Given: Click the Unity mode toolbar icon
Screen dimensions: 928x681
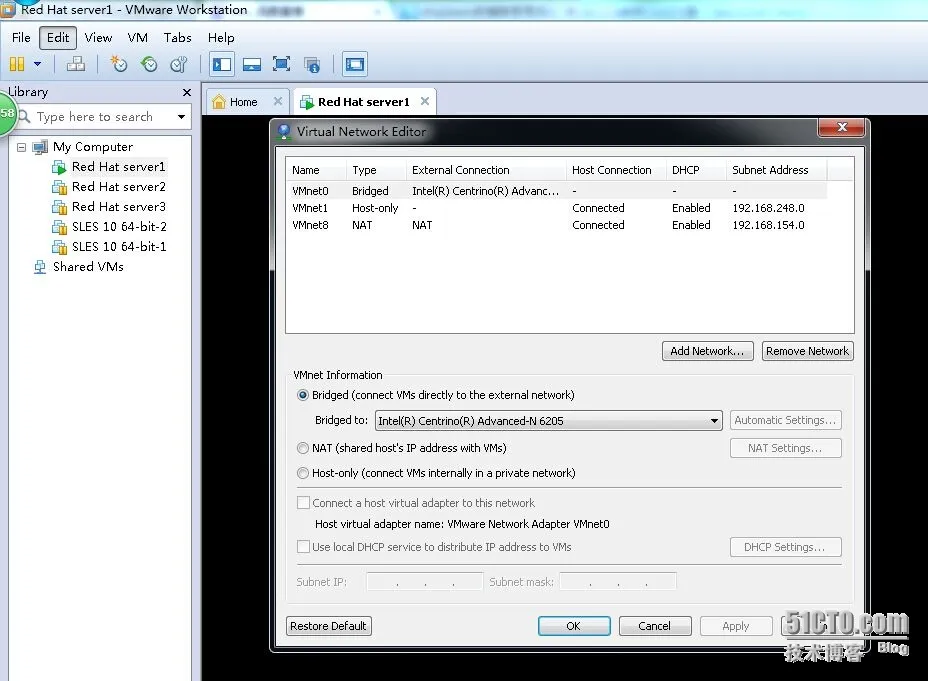Looking at the screenshot, I should pyautogui.click(x=312, y=64).
